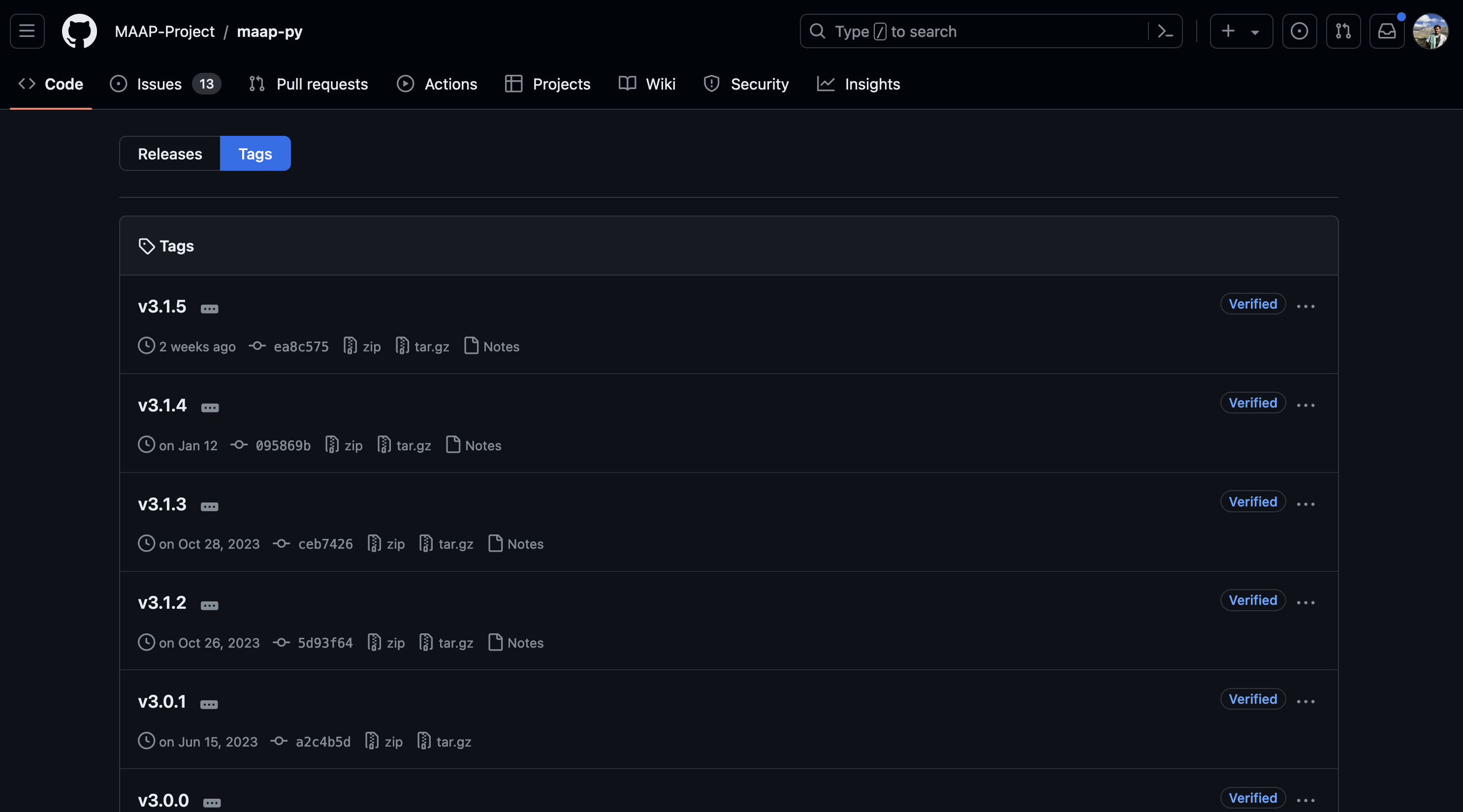Download zip for v3.1.3

pyautogui.click(x=386, y=543)
